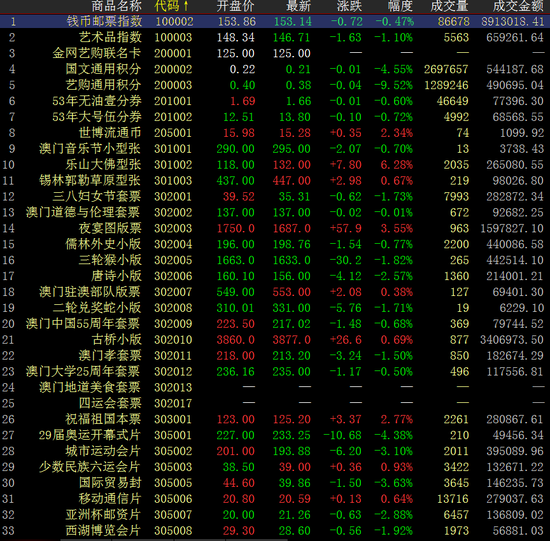Select the 夜宴图版票 row
550x541 pixels.
275,228
